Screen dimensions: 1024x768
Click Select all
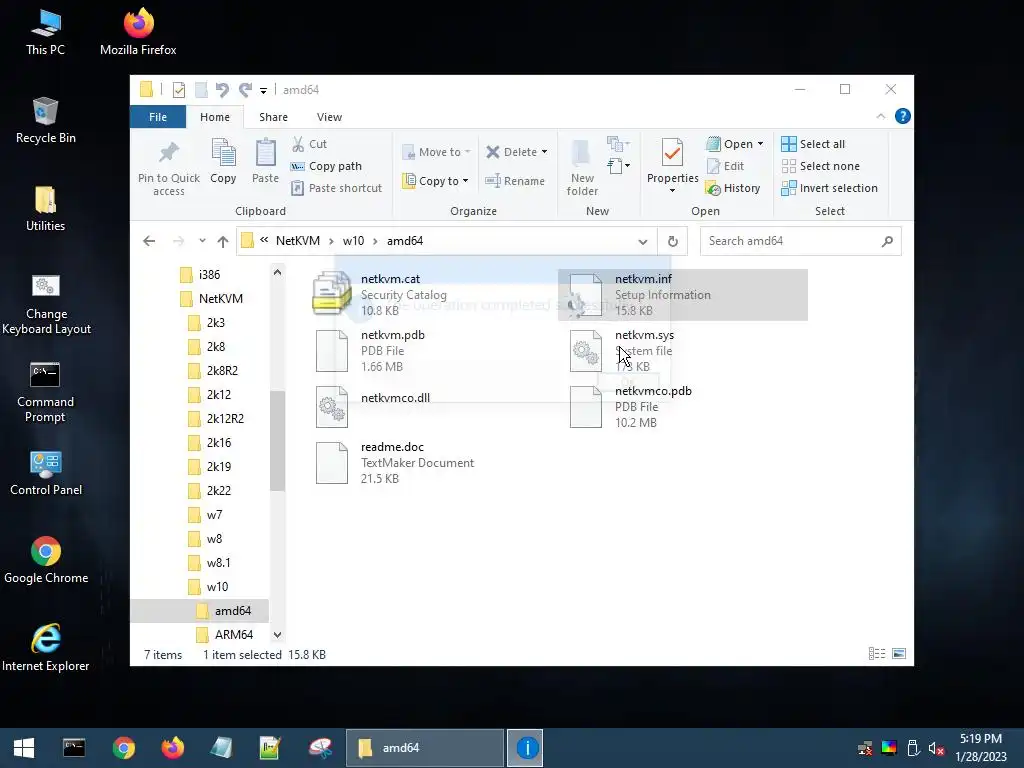pos(813,144)
